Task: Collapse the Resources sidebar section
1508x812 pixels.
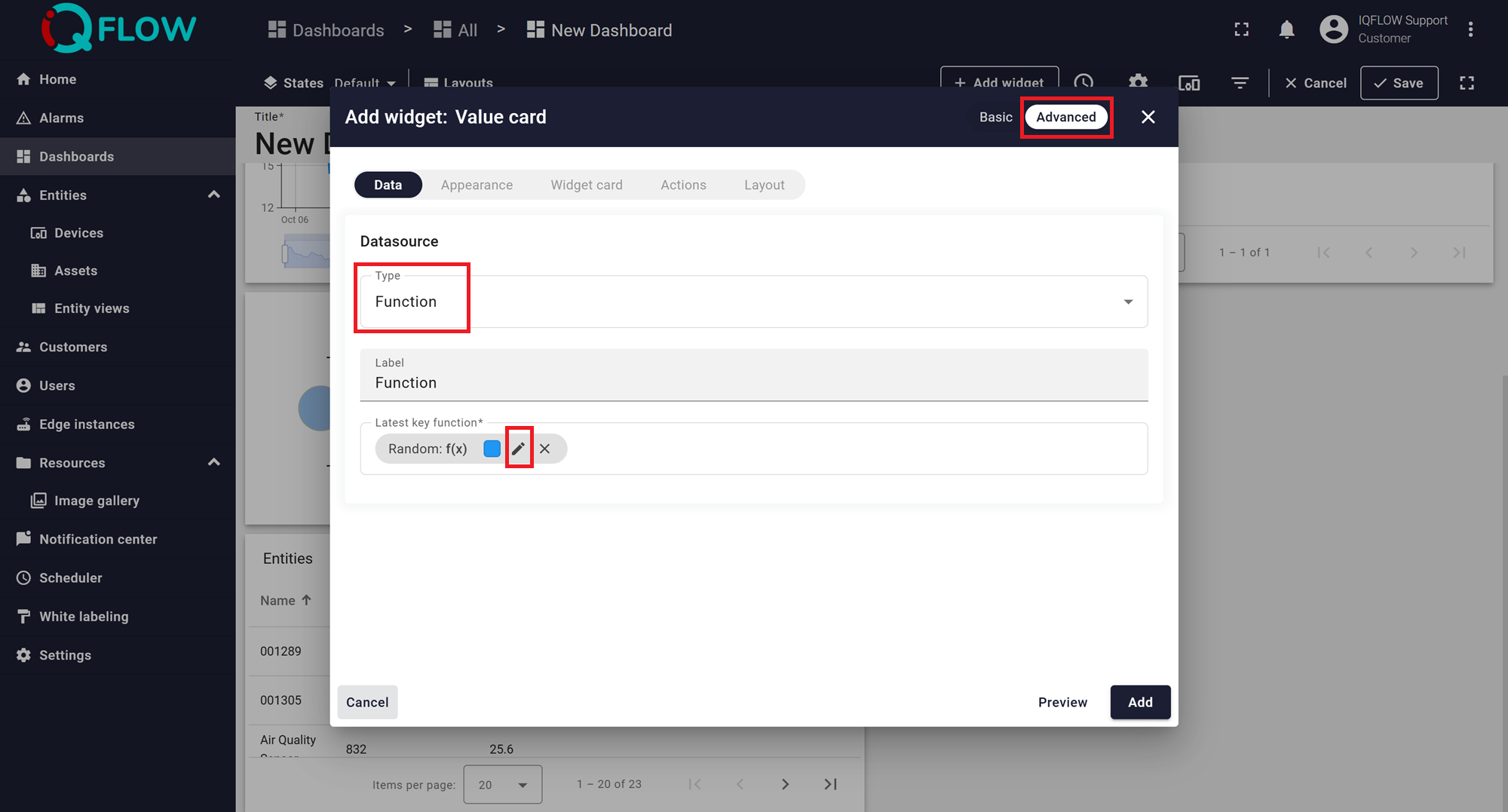Action: tap(214, 462)
